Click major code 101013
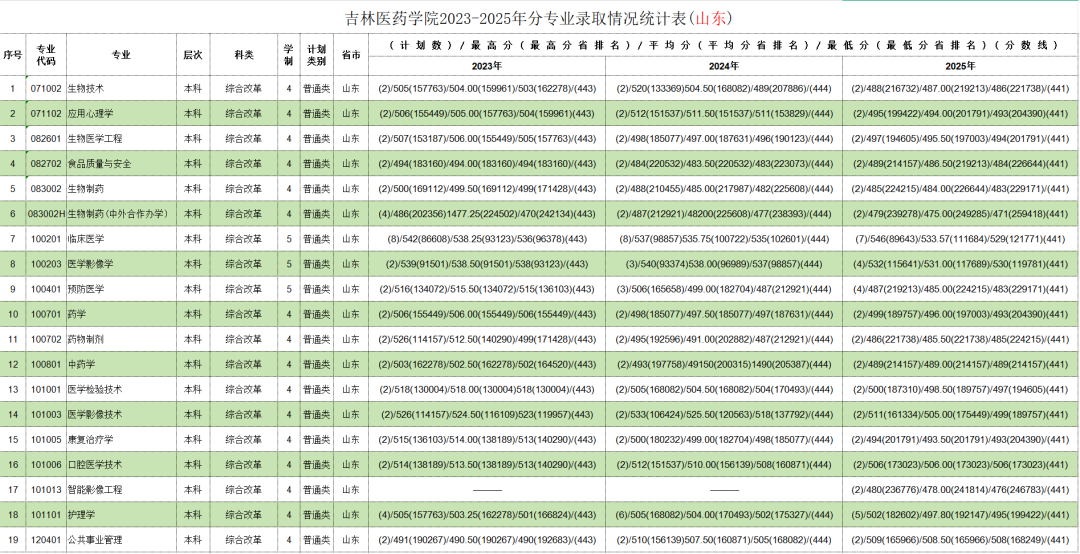This screenshot has width=1080, height=554. coord(46,490)
